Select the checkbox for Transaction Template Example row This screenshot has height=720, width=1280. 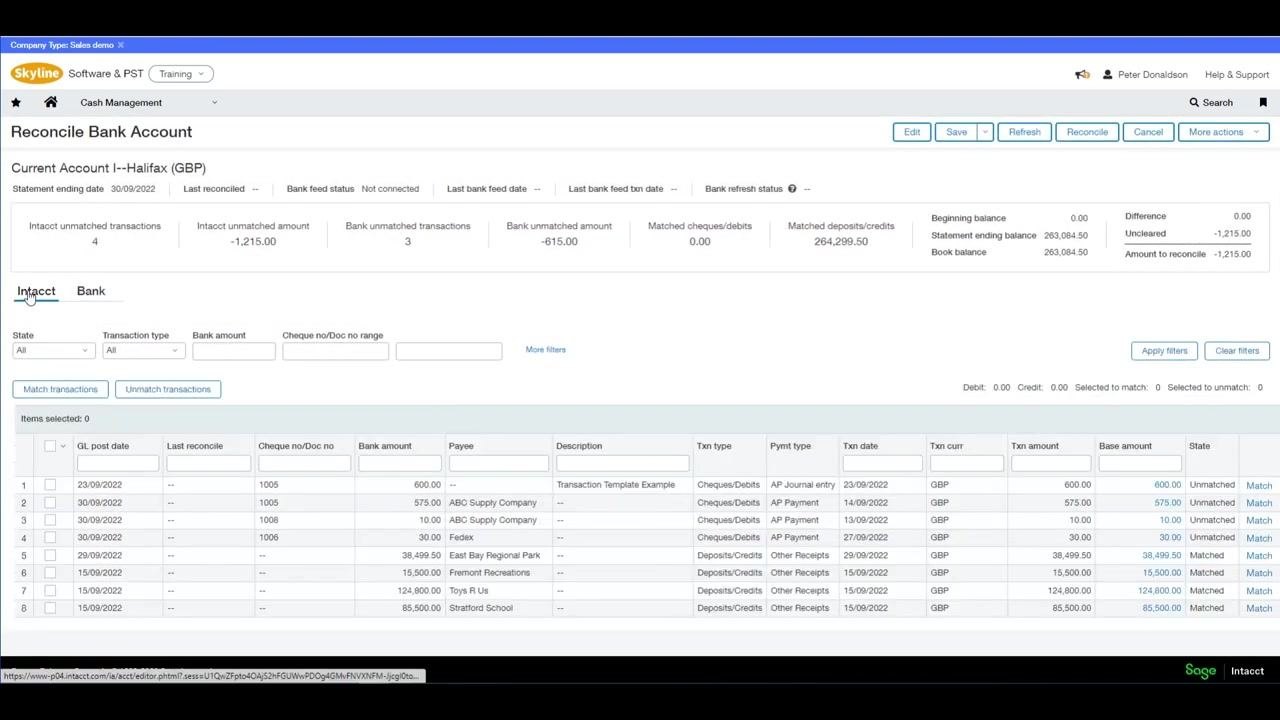(x=50, y=485)
